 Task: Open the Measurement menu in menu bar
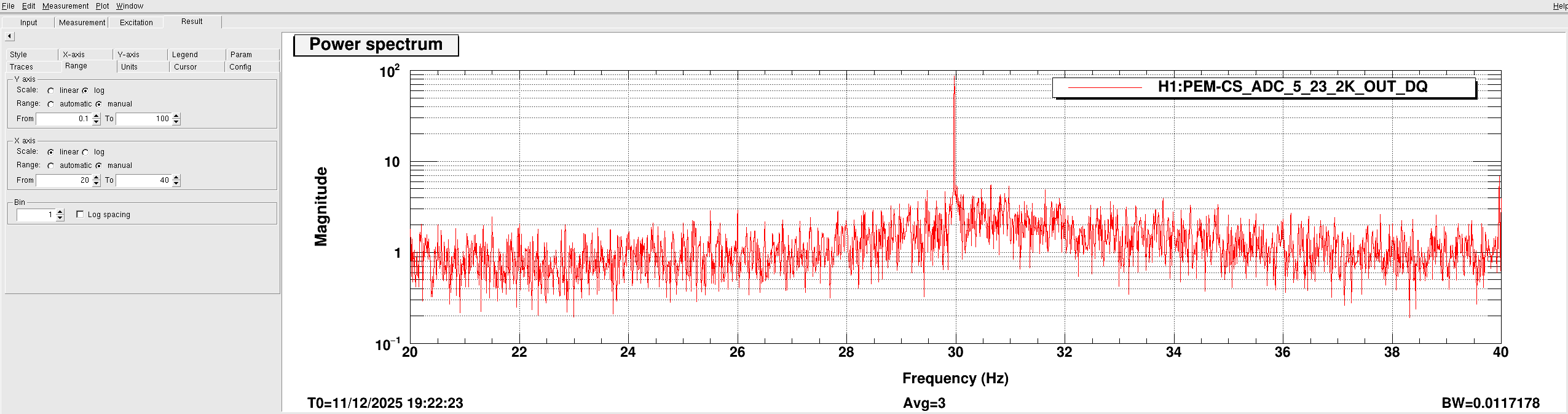[65, 6]
